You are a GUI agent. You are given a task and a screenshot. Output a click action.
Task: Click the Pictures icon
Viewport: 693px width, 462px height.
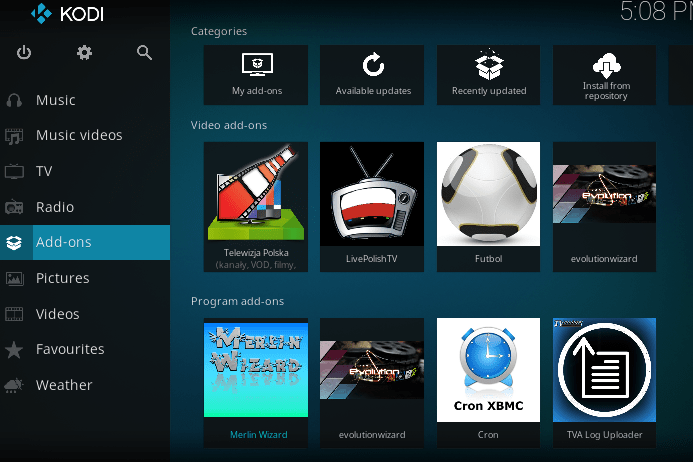(14, 278)
